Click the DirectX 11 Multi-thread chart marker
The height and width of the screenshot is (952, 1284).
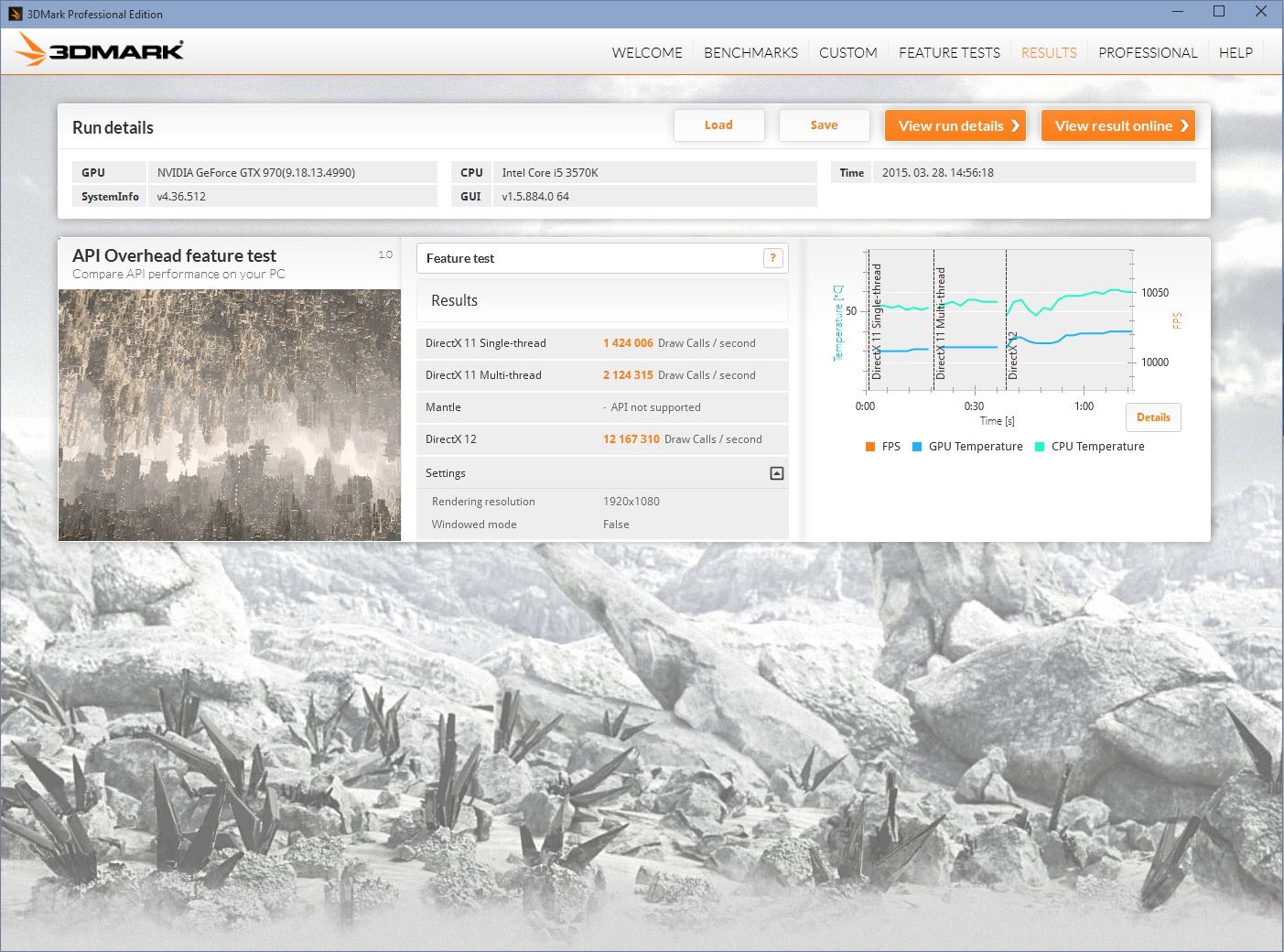(x=940, y=322)
